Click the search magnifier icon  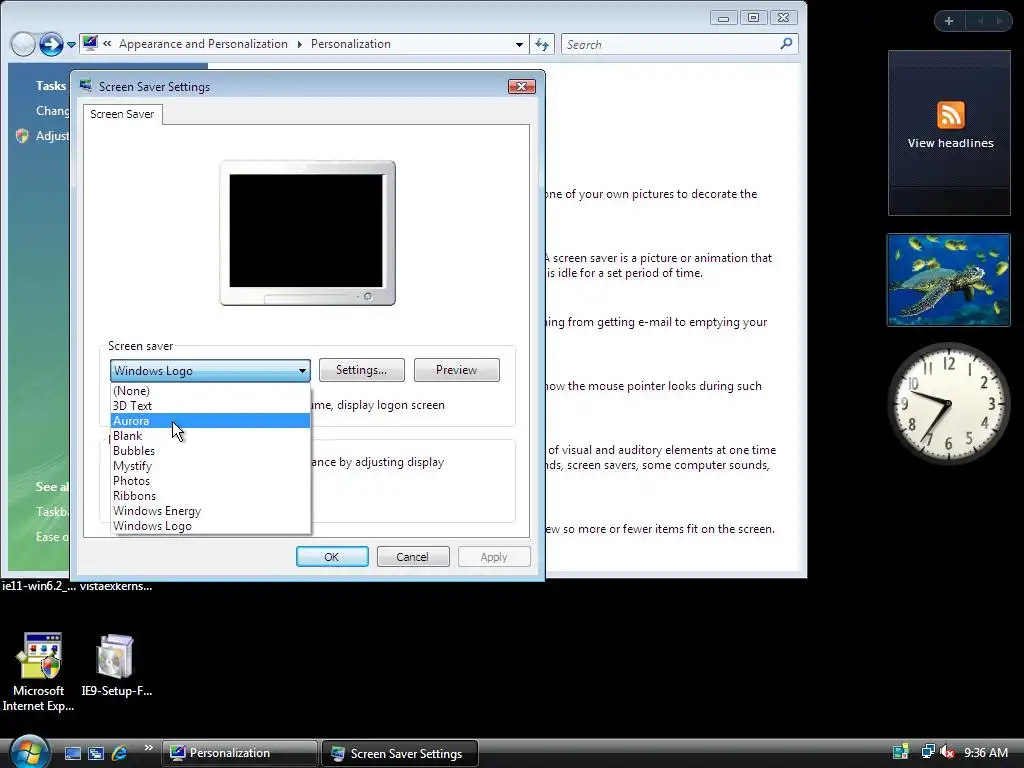786,44
